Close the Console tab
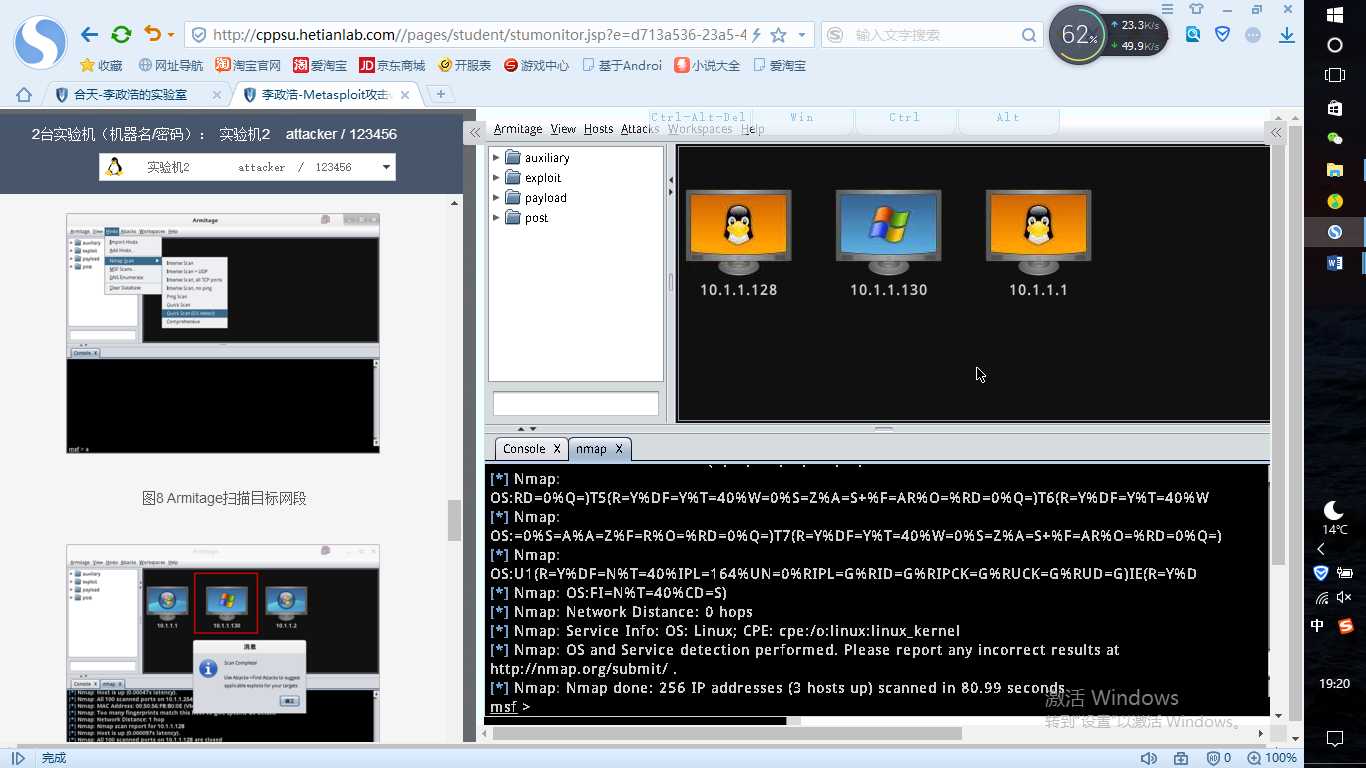 pyautogui.click(x=557, y=449)
